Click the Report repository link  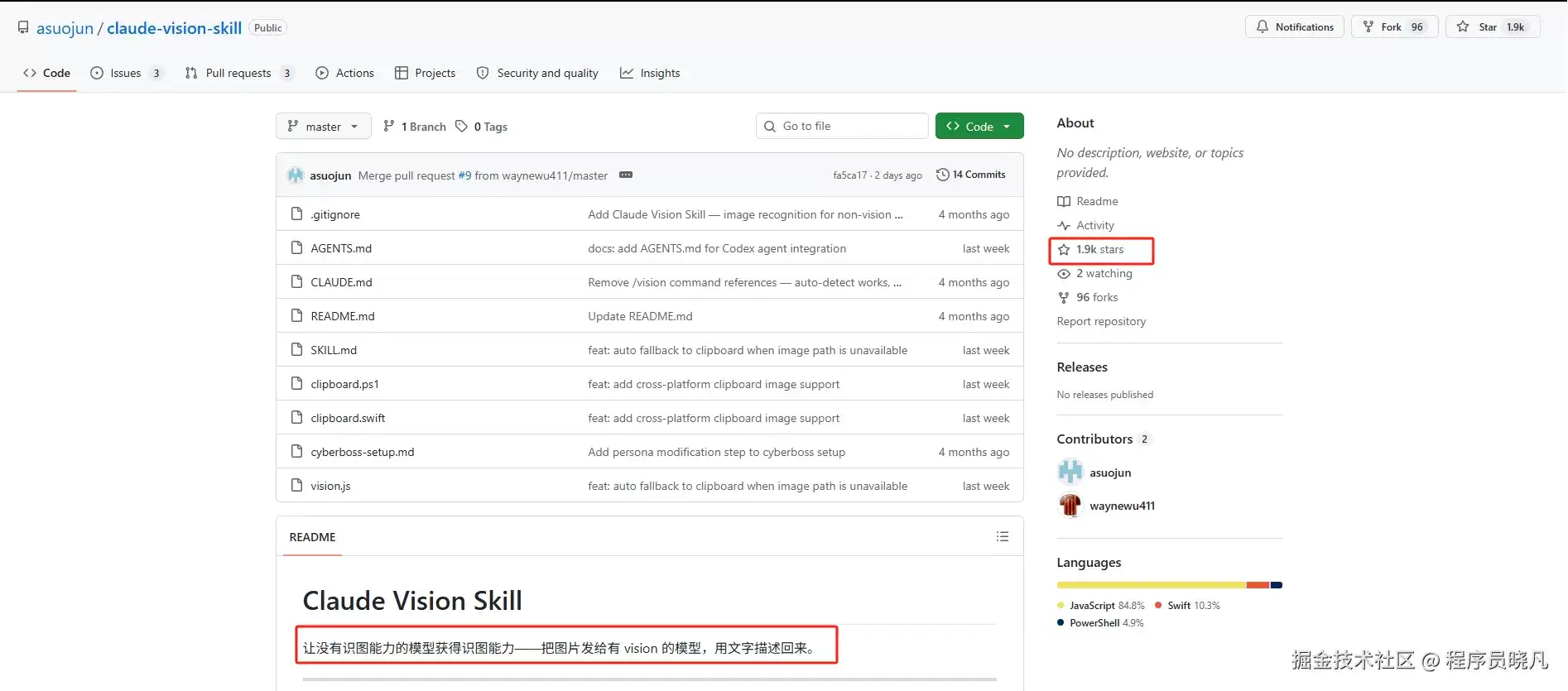[1101, 321]
